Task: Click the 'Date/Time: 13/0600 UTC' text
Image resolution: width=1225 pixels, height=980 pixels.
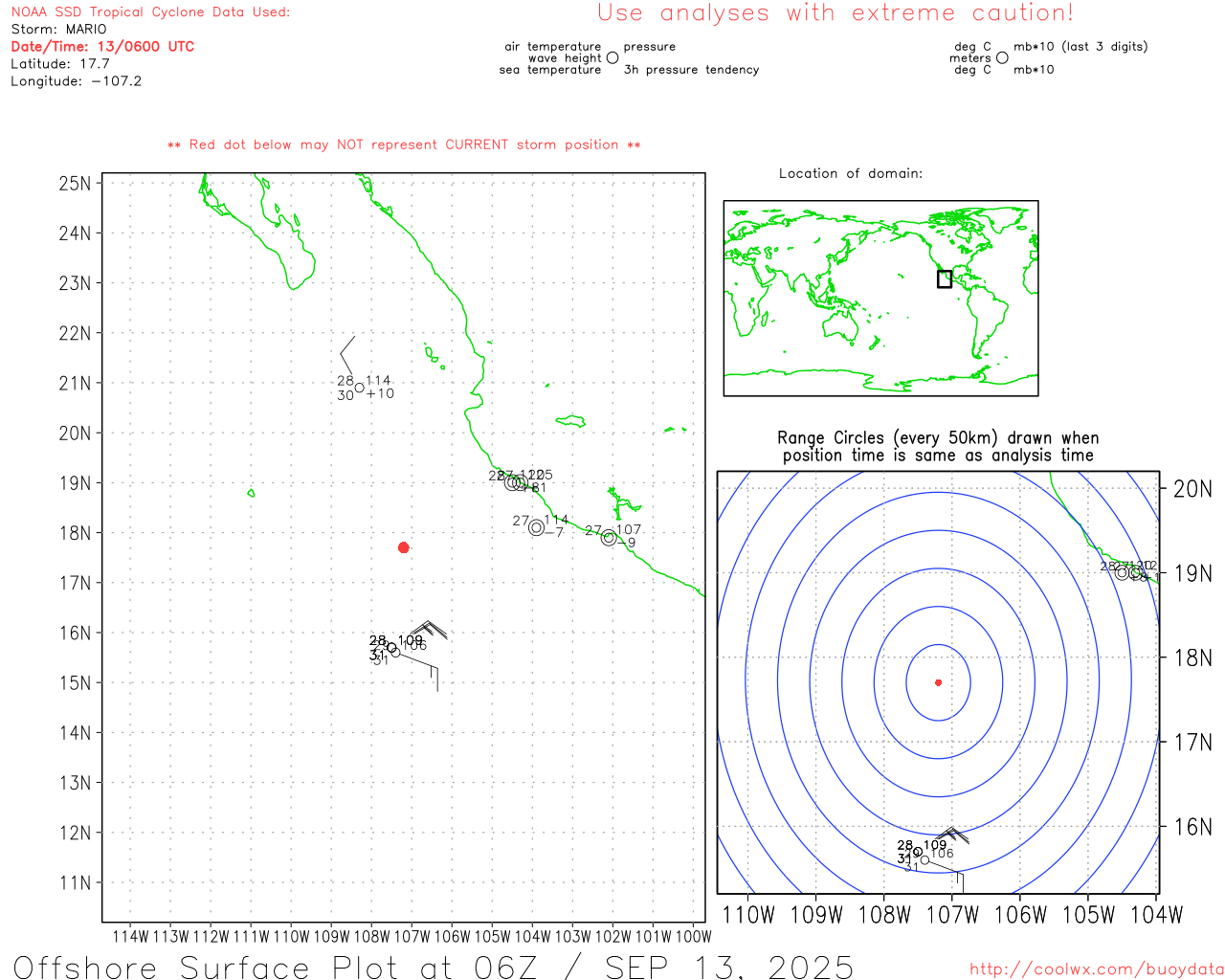Action: 102,47
